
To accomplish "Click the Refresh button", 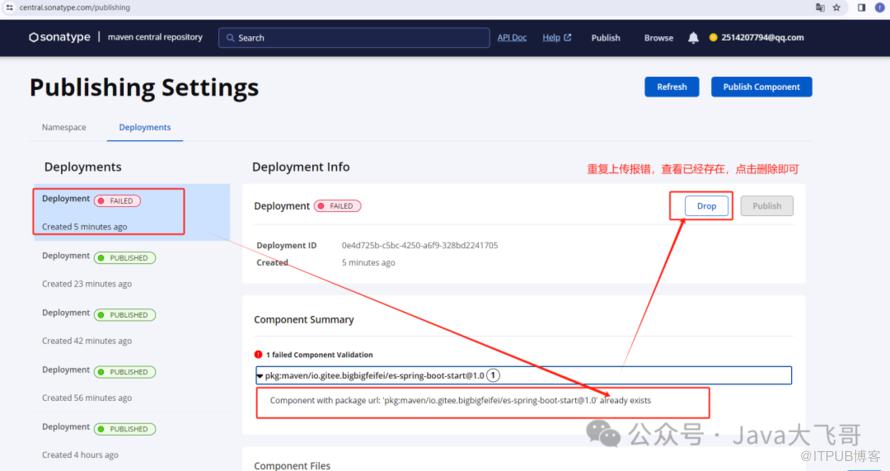I will (x=672, y=87).
